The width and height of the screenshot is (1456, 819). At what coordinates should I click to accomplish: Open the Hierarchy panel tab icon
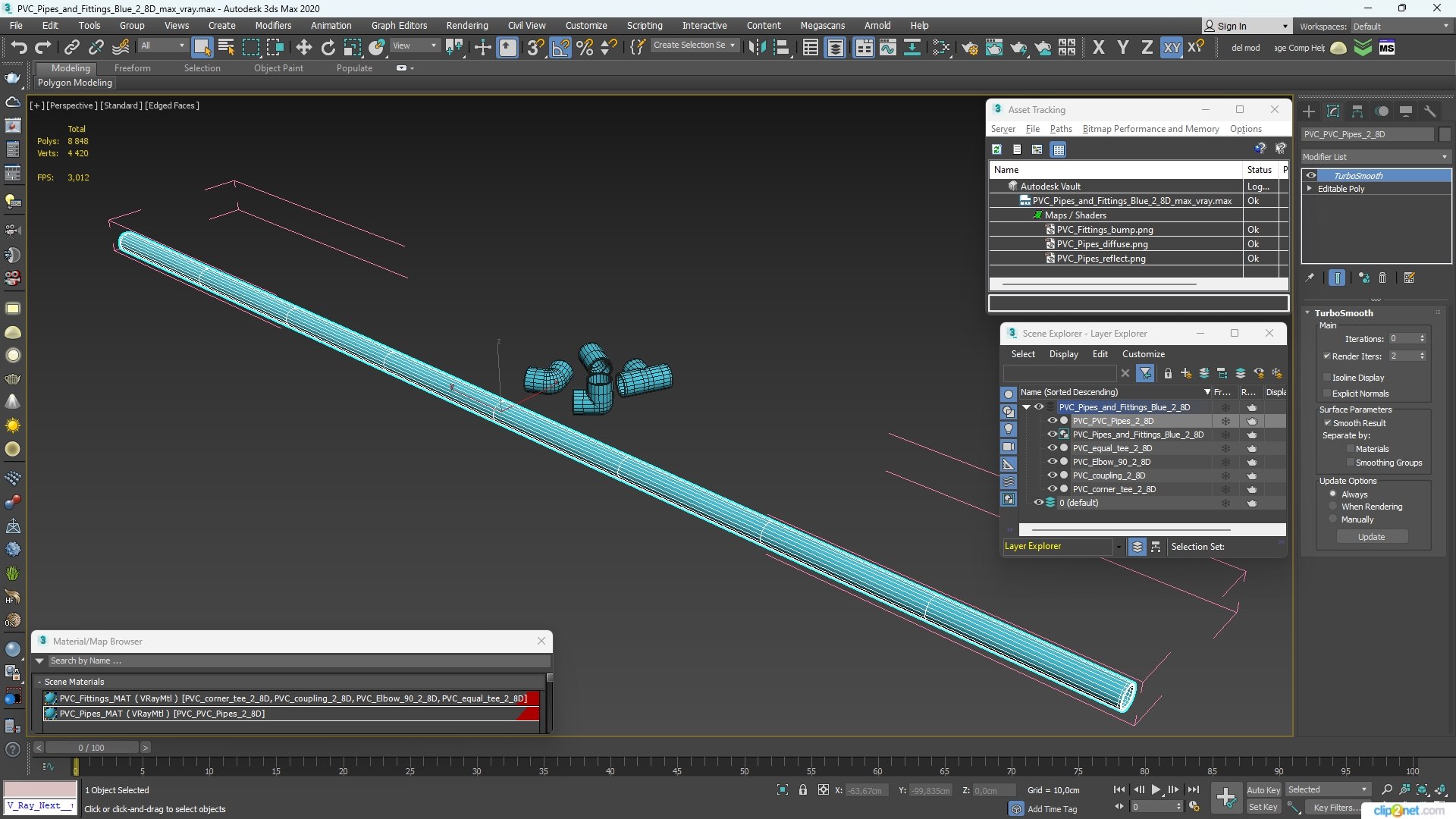1357,111
